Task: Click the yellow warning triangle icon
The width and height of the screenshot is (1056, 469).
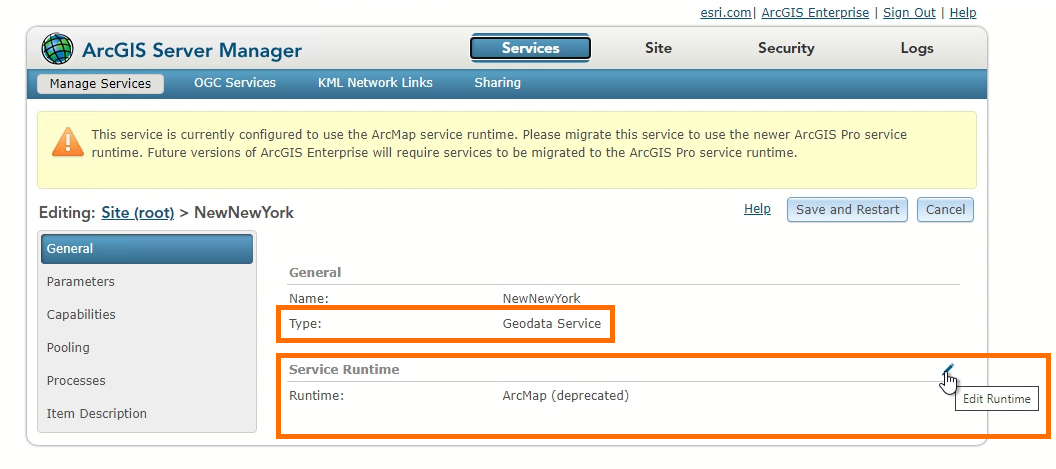Action: pyautogui.click(x=68, y=141)
